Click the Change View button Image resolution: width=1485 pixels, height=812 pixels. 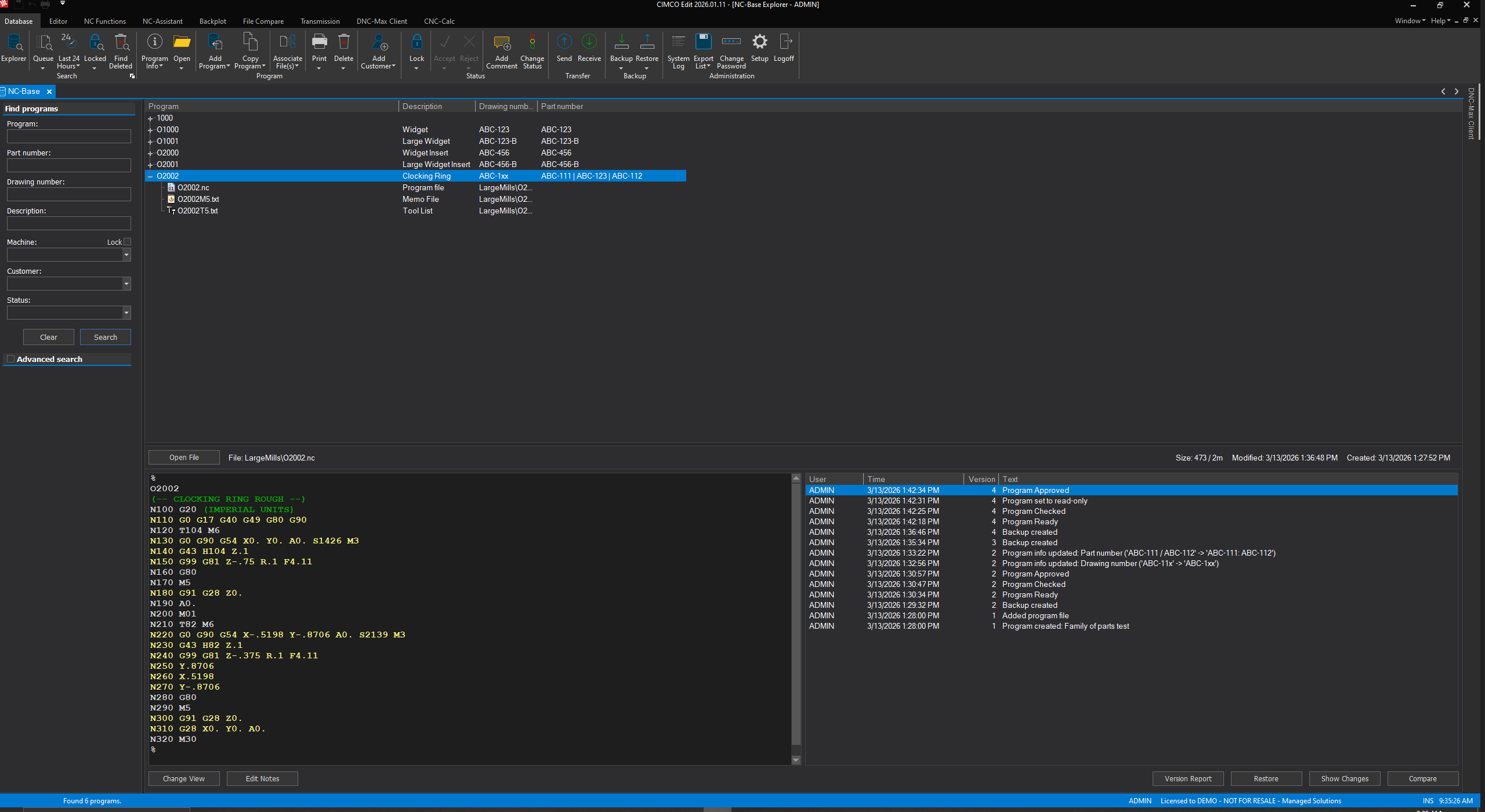tap(184, 779)
